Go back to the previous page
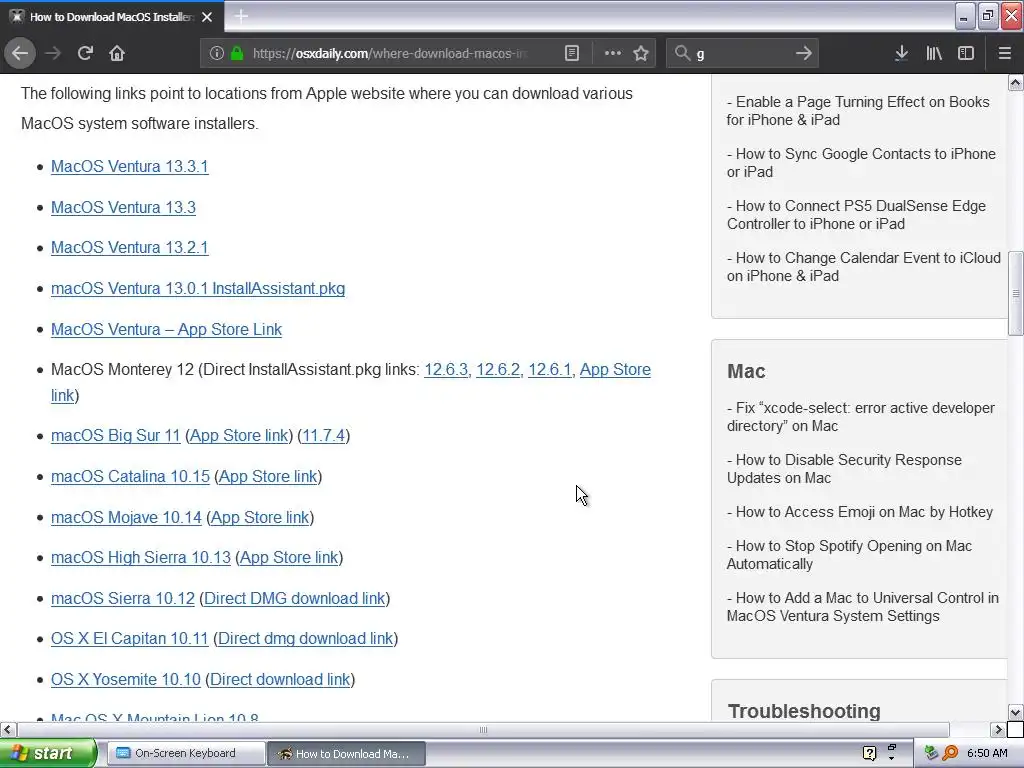Screen dimensions: 1024x768 (x=20, y=54)
